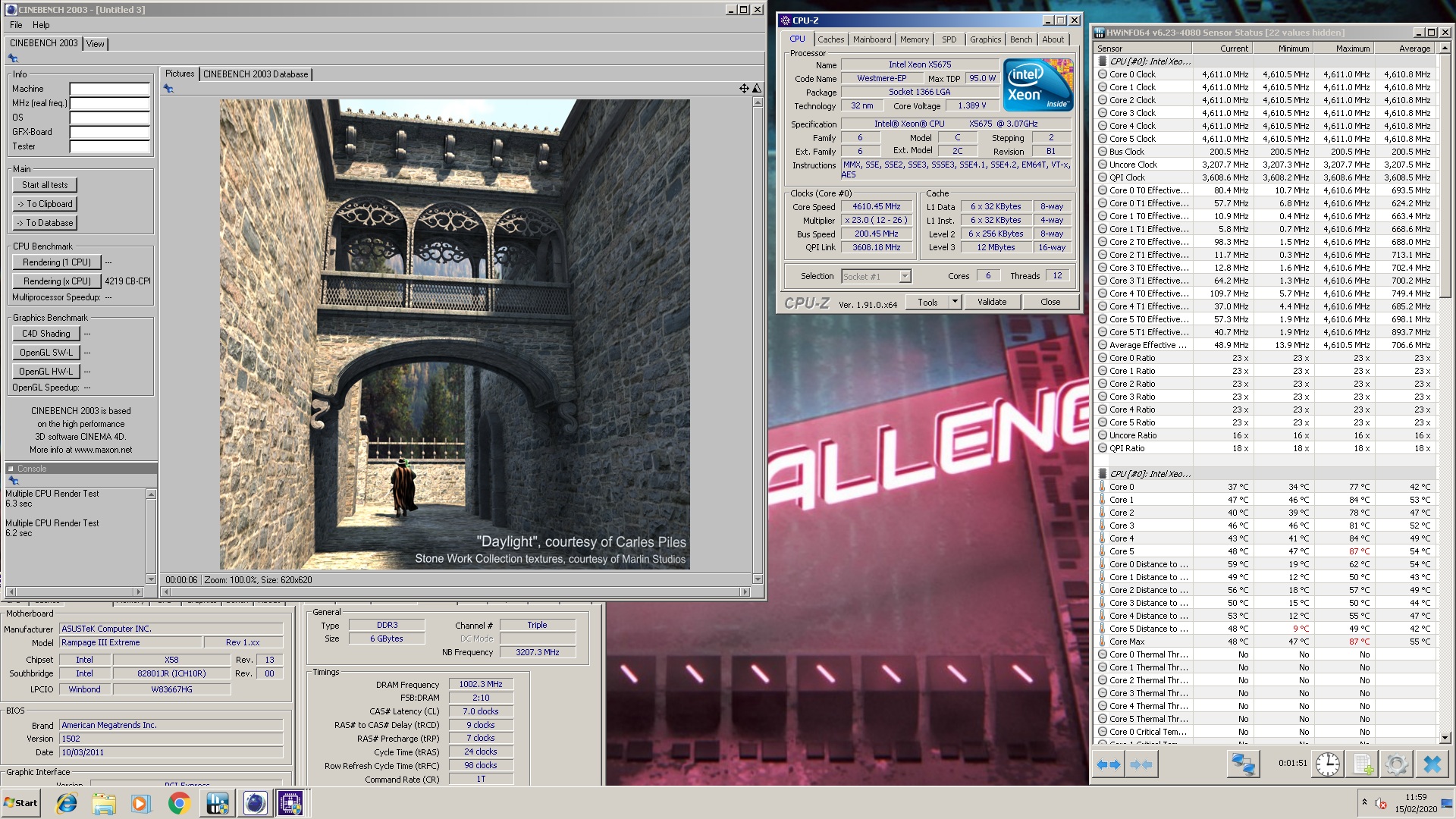This screenshot has width=1456, height=819.
Task: Click the Intel Xeon inside logo
Action: (1038, 85)
